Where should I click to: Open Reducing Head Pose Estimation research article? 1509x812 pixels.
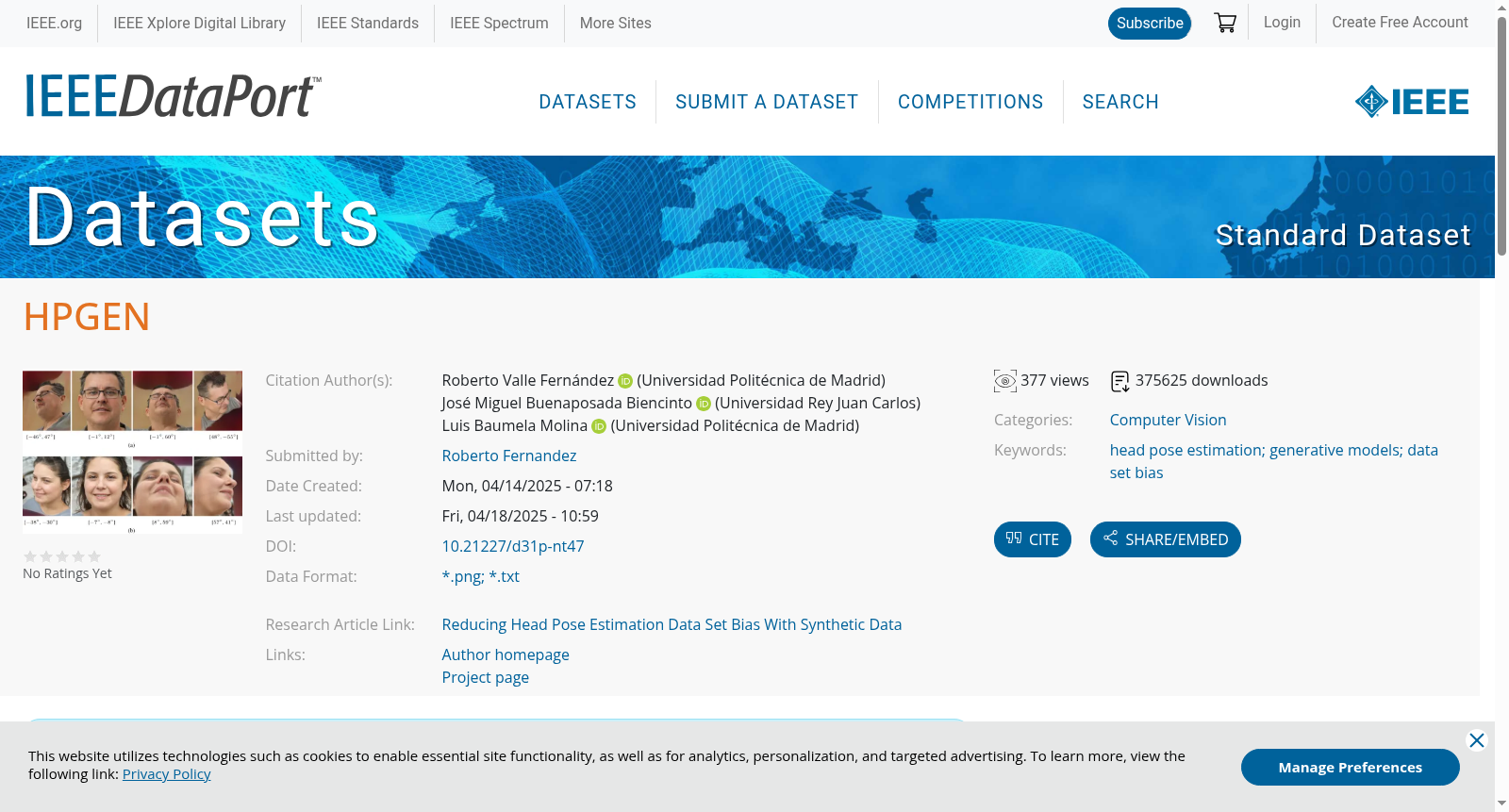tap(672, 624)
